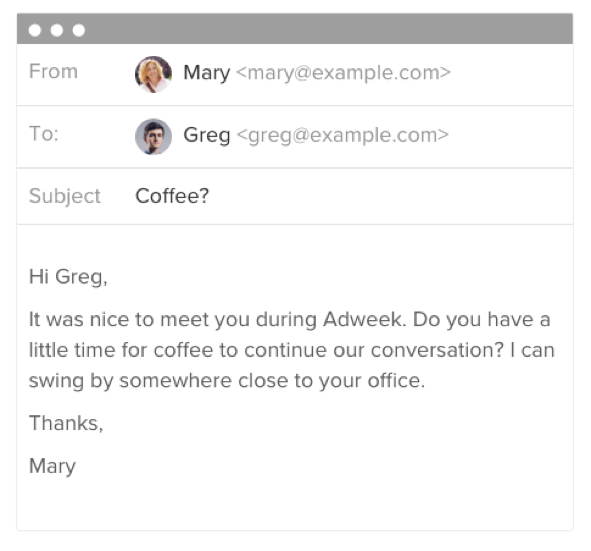Image resolution: width=591 pixels, height=551 pixels.
Task: Open Mary's profile photo avatar
Action: click(x=153, y=74)
